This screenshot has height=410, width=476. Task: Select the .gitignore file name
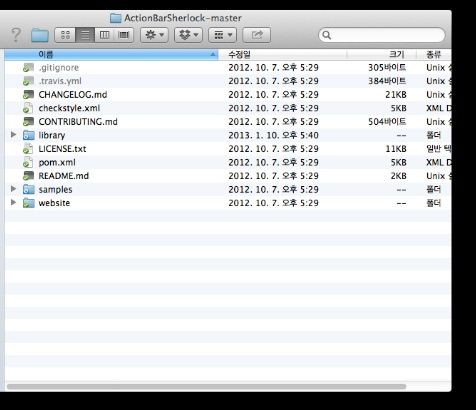tap(59, 68)
